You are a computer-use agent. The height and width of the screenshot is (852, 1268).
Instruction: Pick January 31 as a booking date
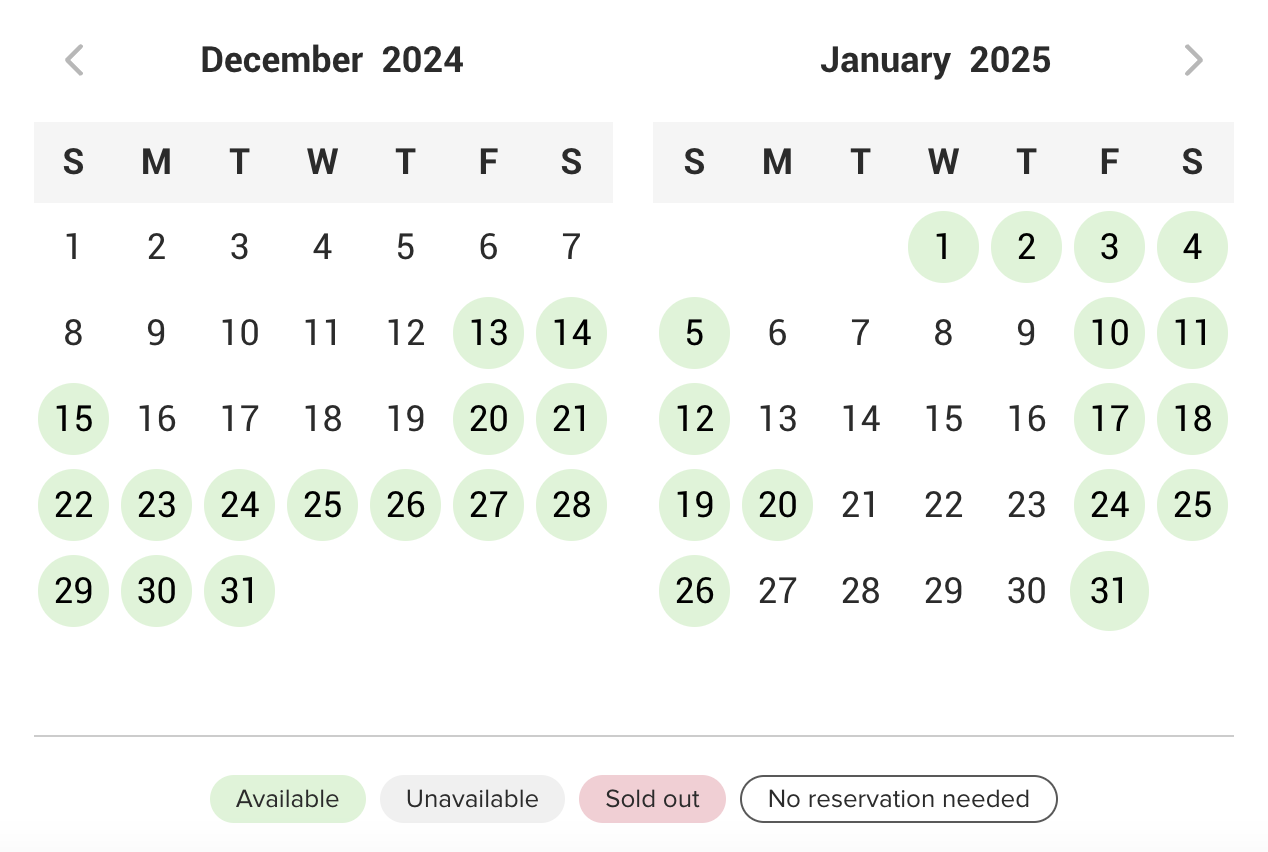(x=1109, y=591)
